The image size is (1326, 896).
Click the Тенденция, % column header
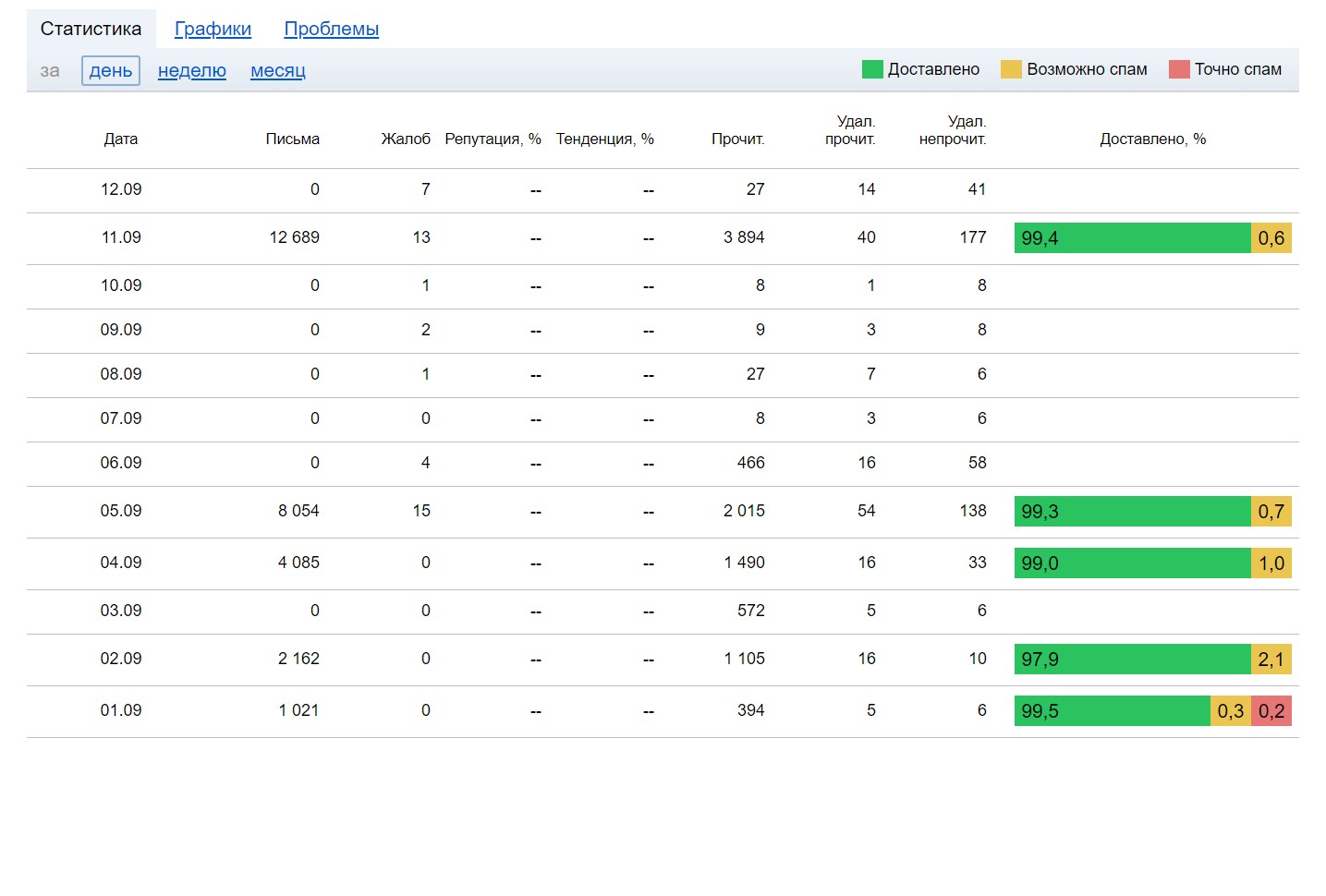click(604, 139)
